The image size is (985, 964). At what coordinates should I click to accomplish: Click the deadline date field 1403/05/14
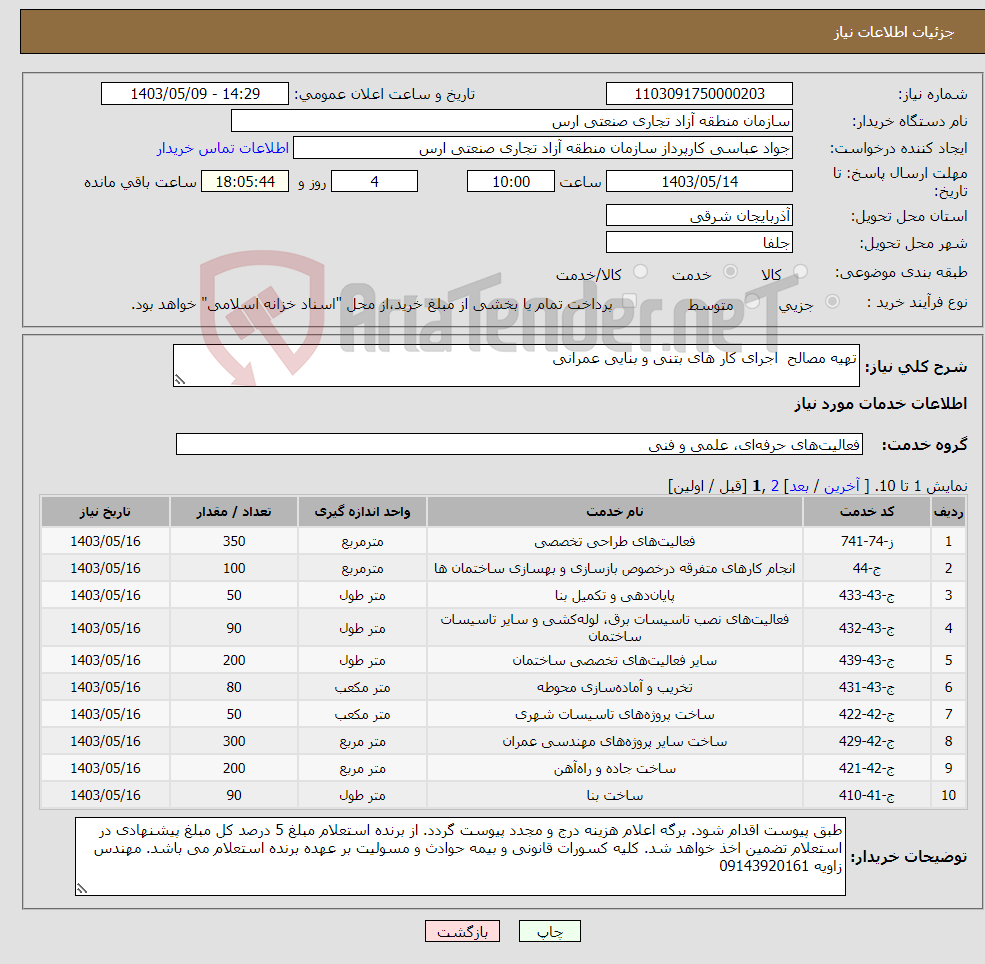[699, 181]
